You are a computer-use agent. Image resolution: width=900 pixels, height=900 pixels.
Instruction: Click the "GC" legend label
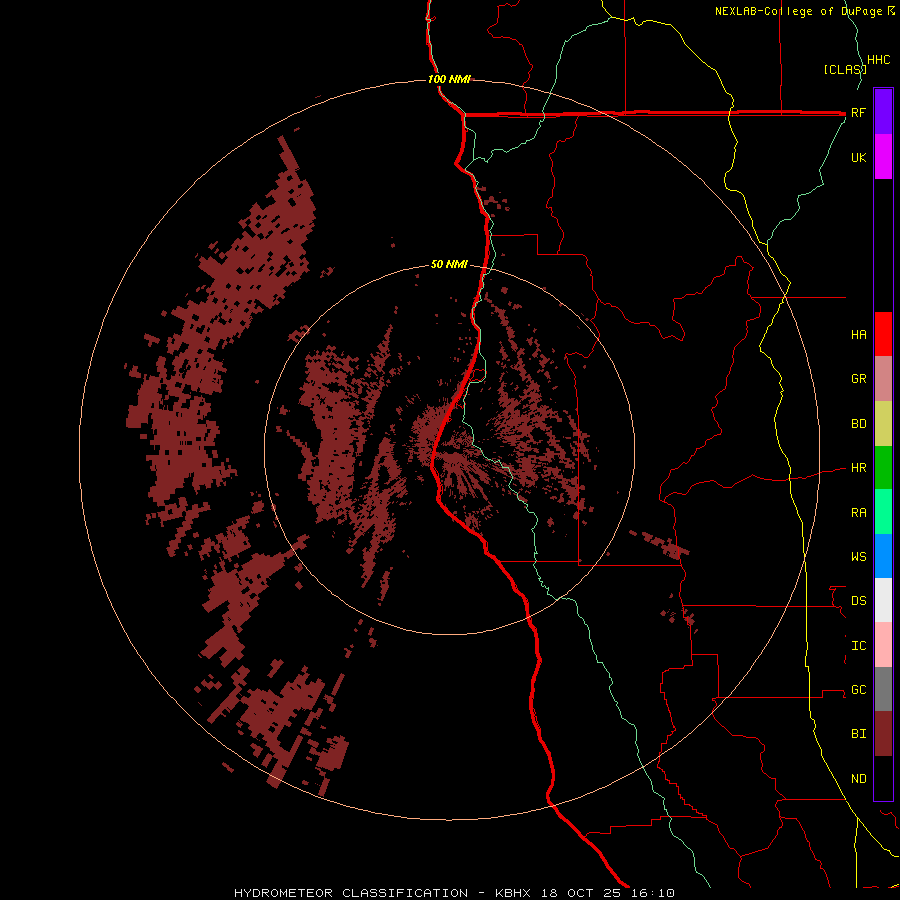pos(858,689)
